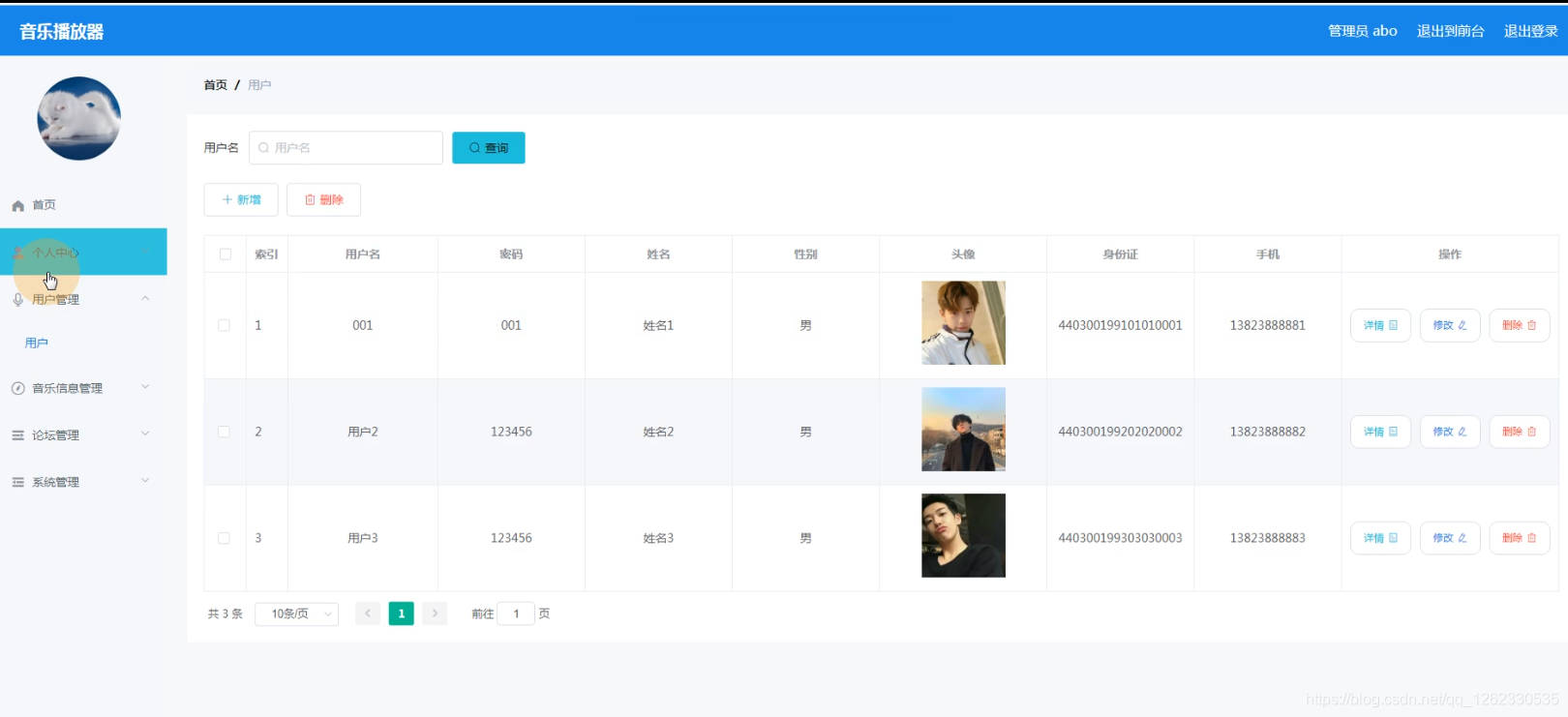Select the checkbox for 用户3 row

(225, 538)
